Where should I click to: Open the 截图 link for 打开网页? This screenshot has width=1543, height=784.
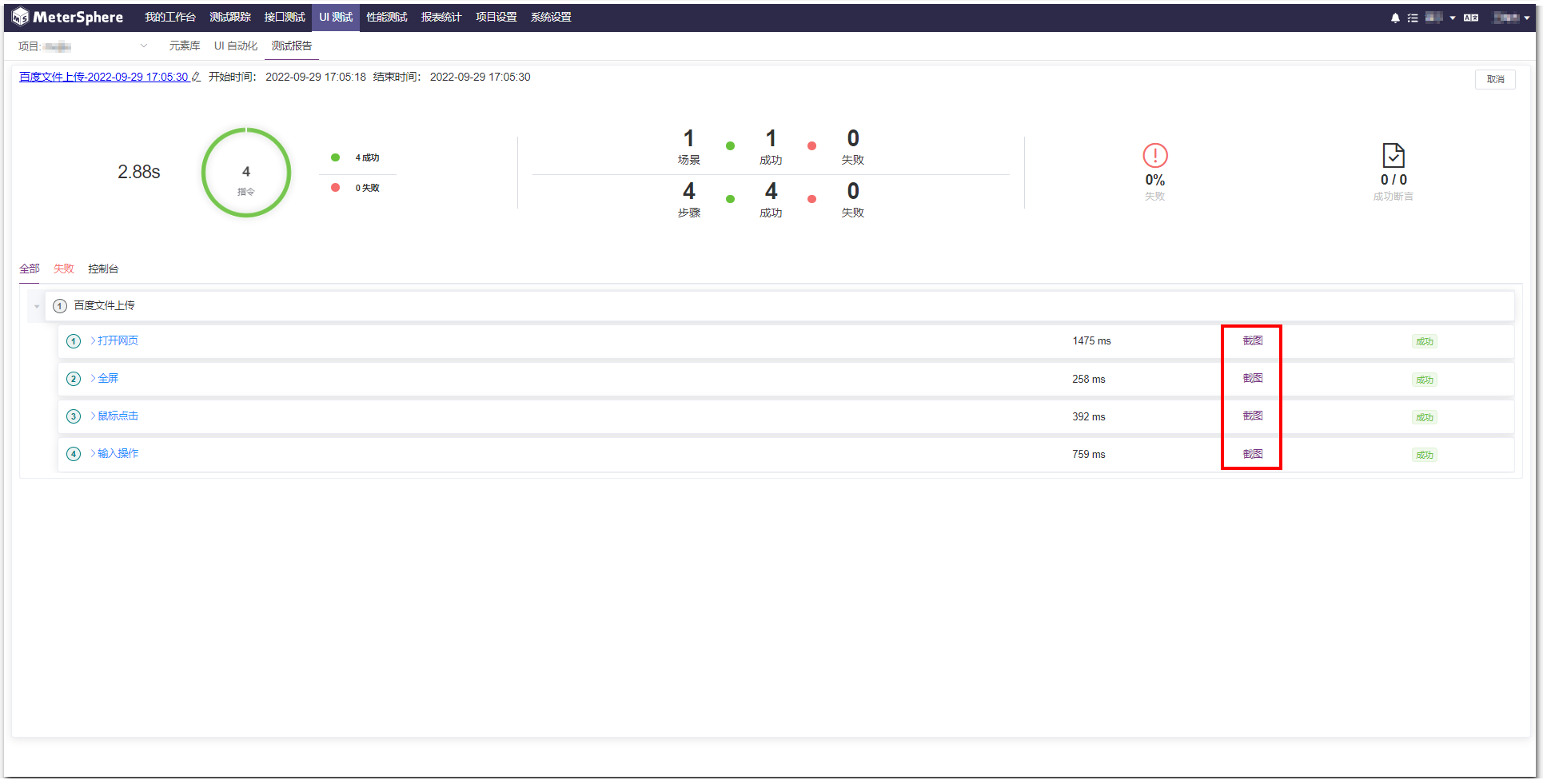point(1251,340)
